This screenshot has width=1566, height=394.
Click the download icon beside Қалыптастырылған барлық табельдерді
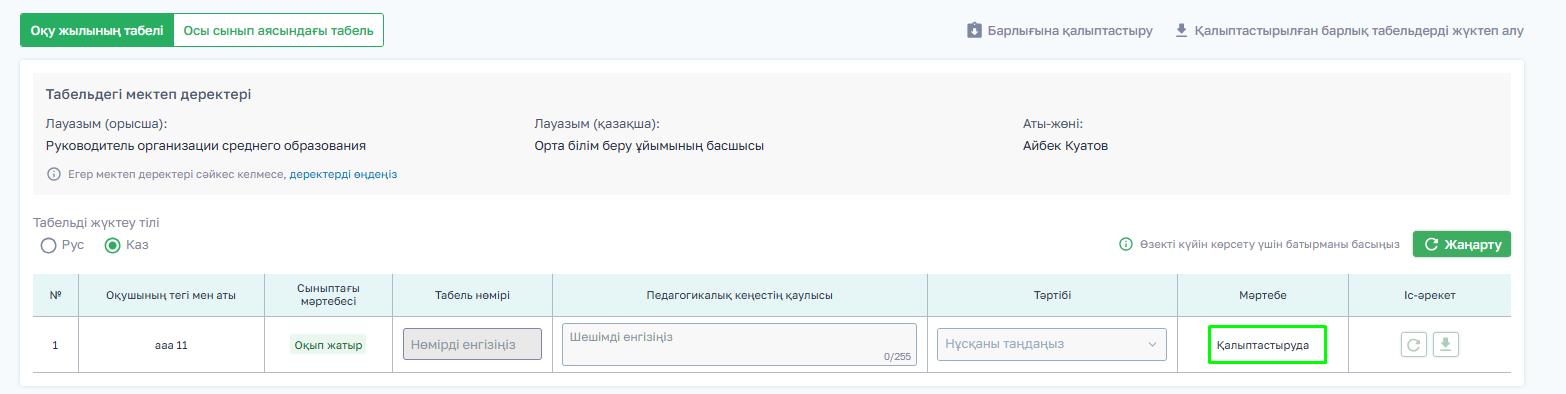pos(1181,31)
